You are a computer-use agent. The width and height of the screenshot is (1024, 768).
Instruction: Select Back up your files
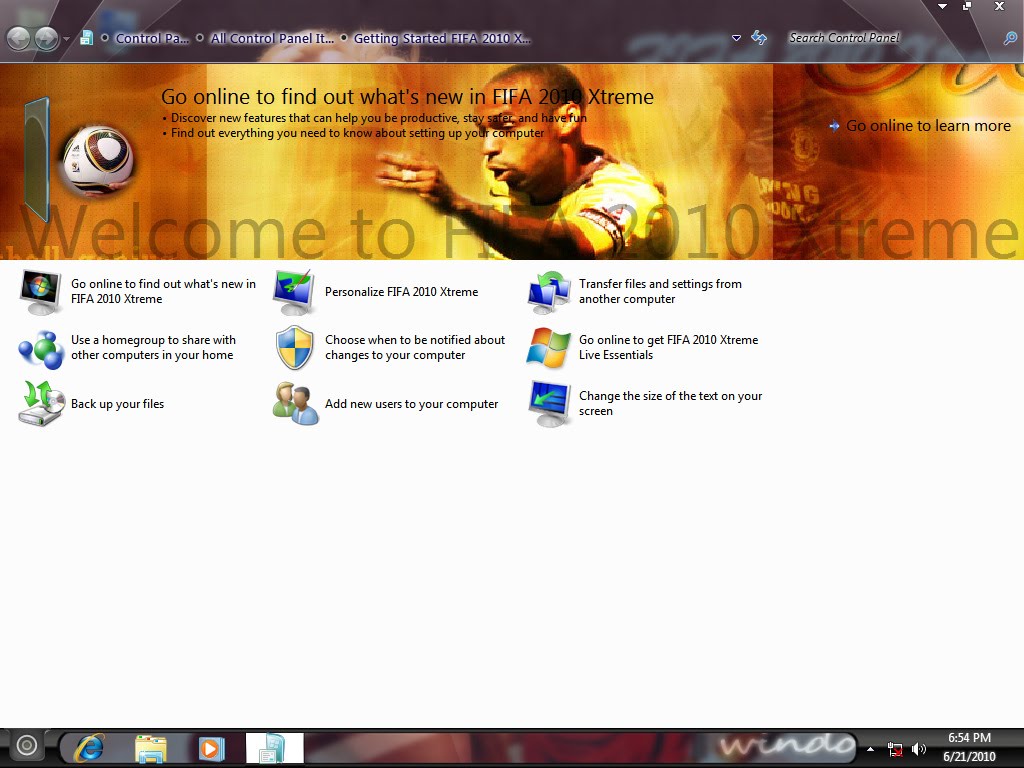(x=118, y=404)
